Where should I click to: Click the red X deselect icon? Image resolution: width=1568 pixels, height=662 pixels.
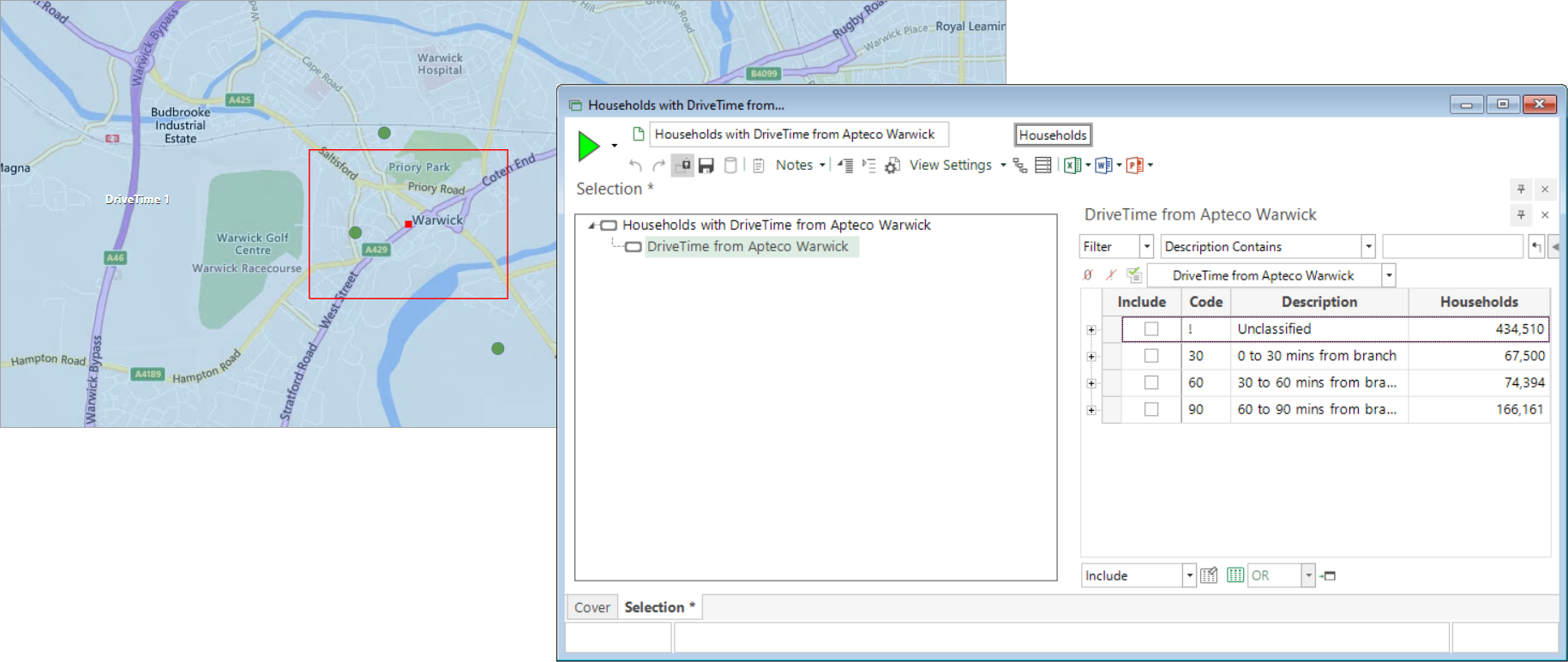(x=1110, y=275)
